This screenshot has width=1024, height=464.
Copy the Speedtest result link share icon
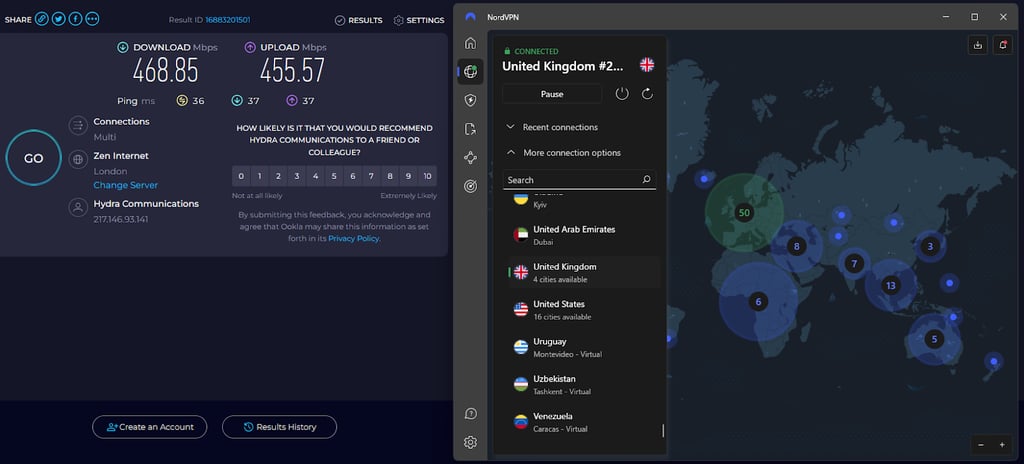click(42, 20)
